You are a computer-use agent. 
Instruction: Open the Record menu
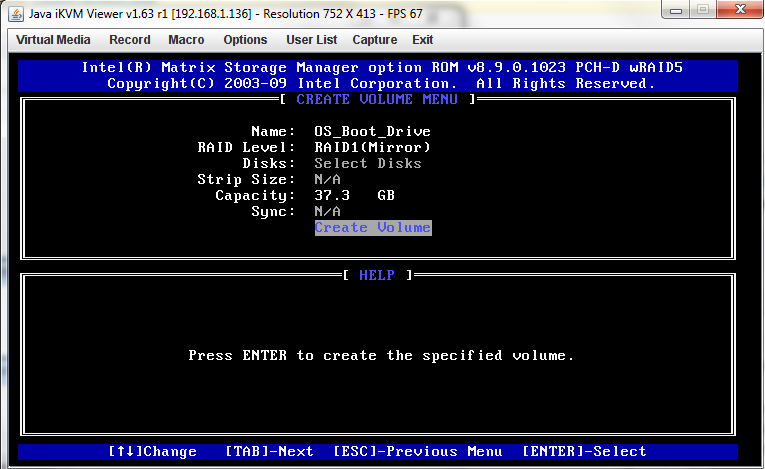(129, 40)
